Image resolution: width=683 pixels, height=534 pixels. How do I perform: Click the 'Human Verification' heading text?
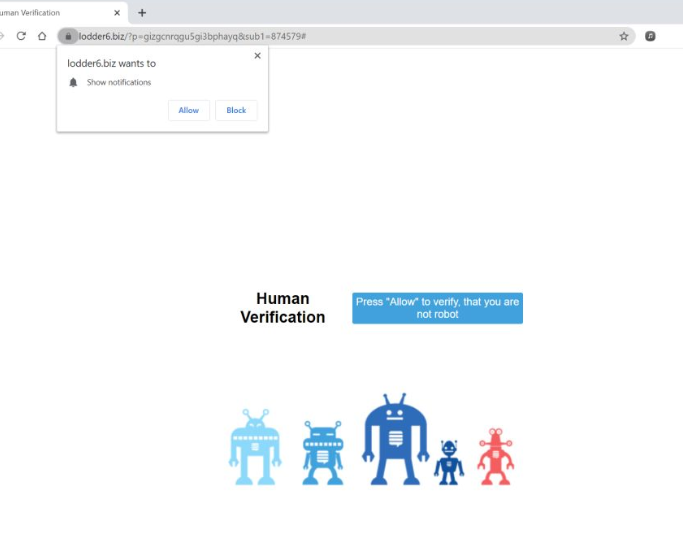(x=283, y=308)
